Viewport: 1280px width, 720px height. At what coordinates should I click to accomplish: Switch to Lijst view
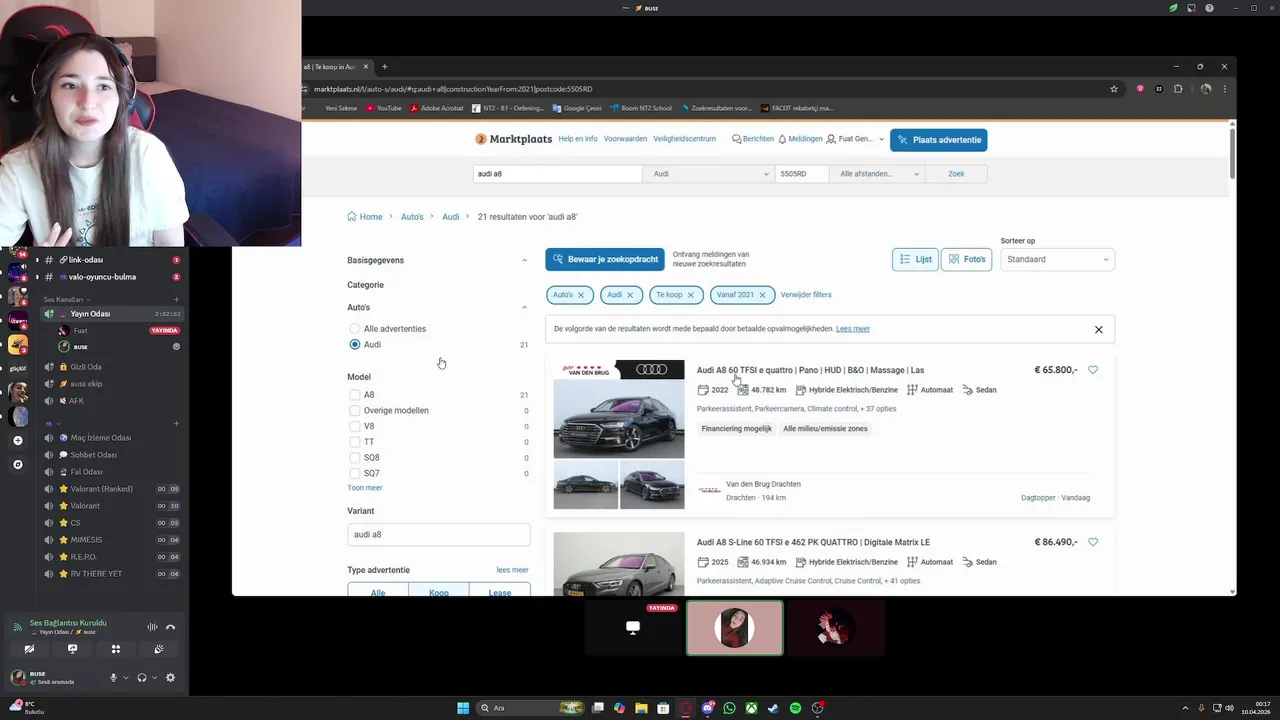click(915, 259)
